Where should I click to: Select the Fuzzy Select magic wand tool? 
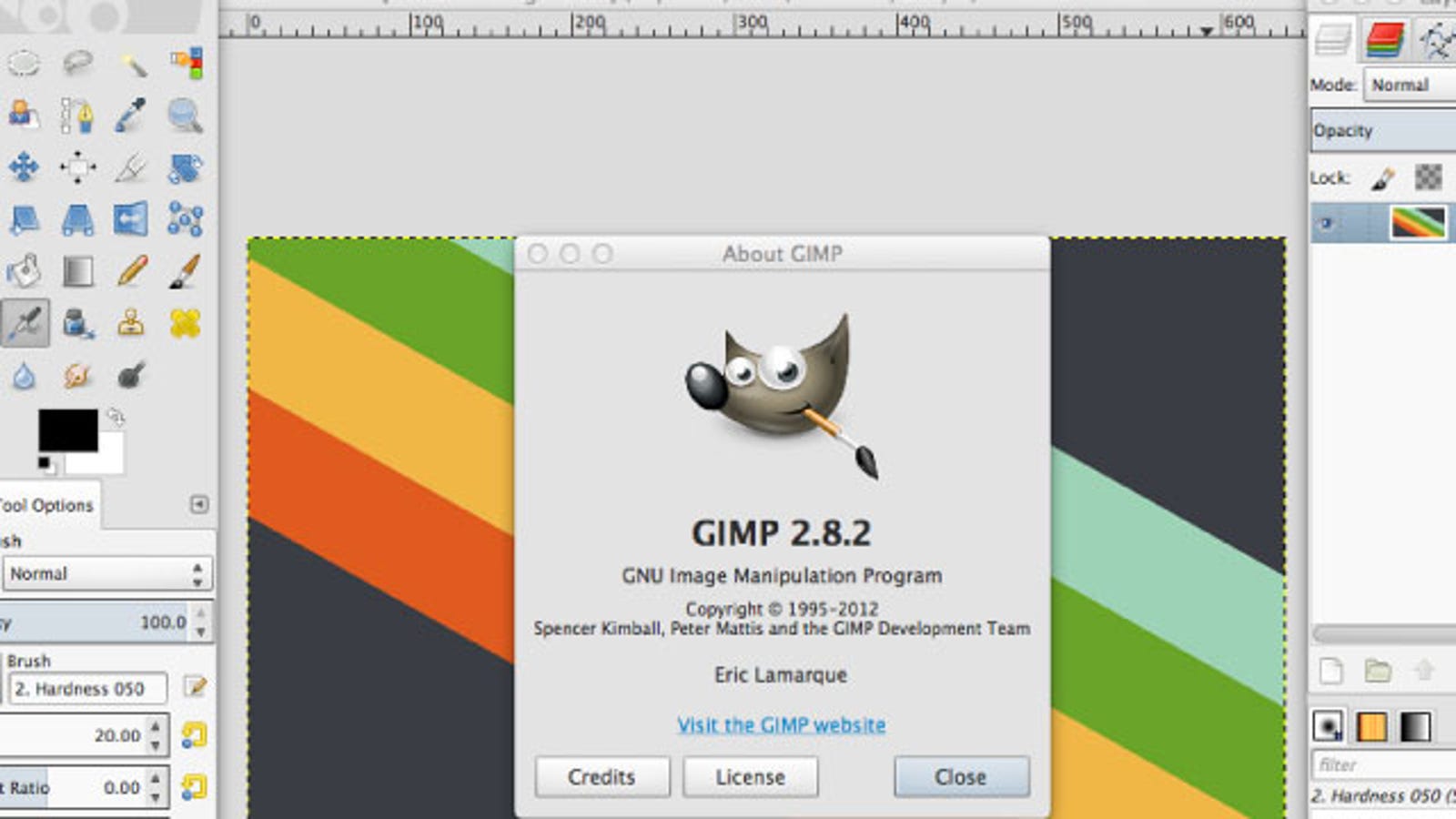(x=132, y=63)
